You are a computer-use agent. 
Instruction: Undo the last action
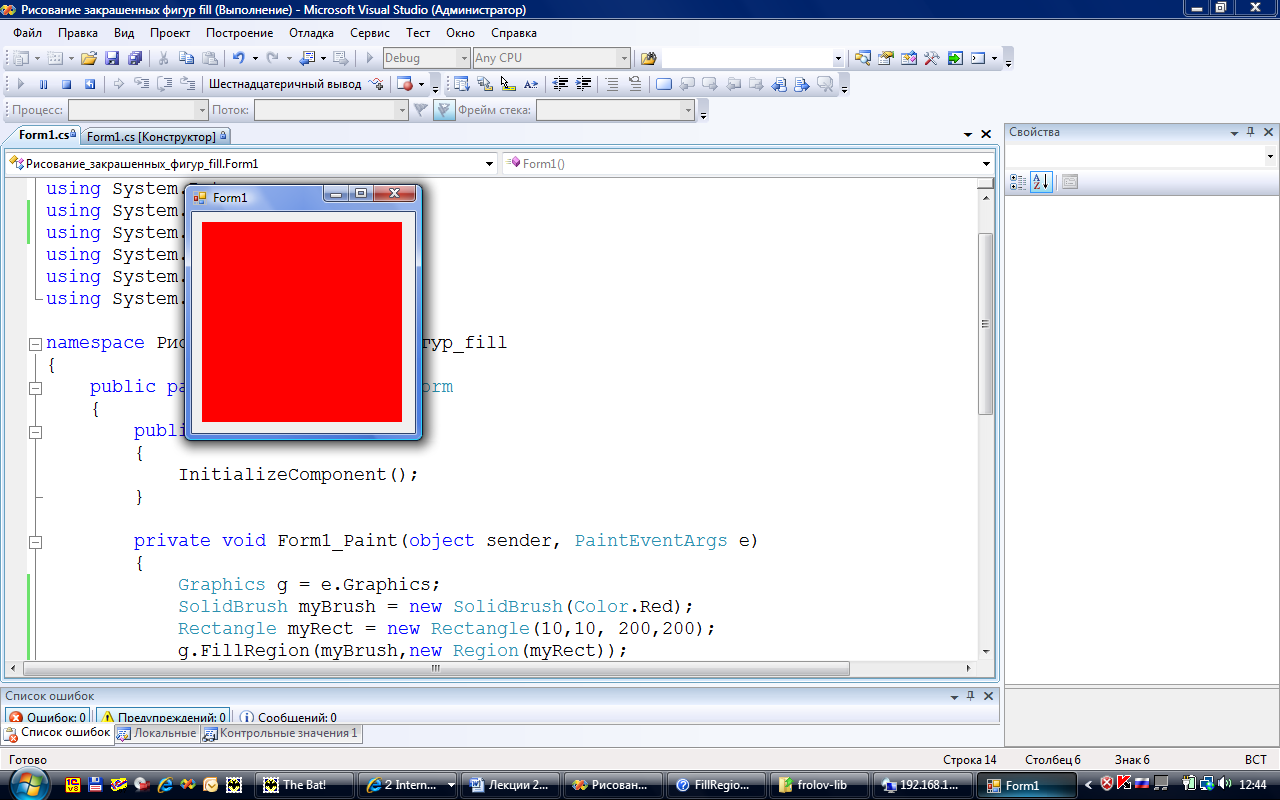click(238, 58)
